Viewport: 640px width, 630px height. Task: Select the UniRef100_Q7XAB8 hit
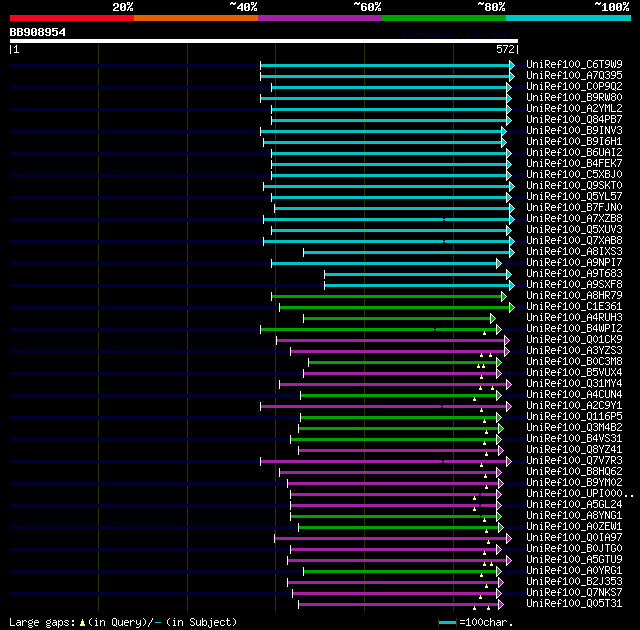click(574, 241)
